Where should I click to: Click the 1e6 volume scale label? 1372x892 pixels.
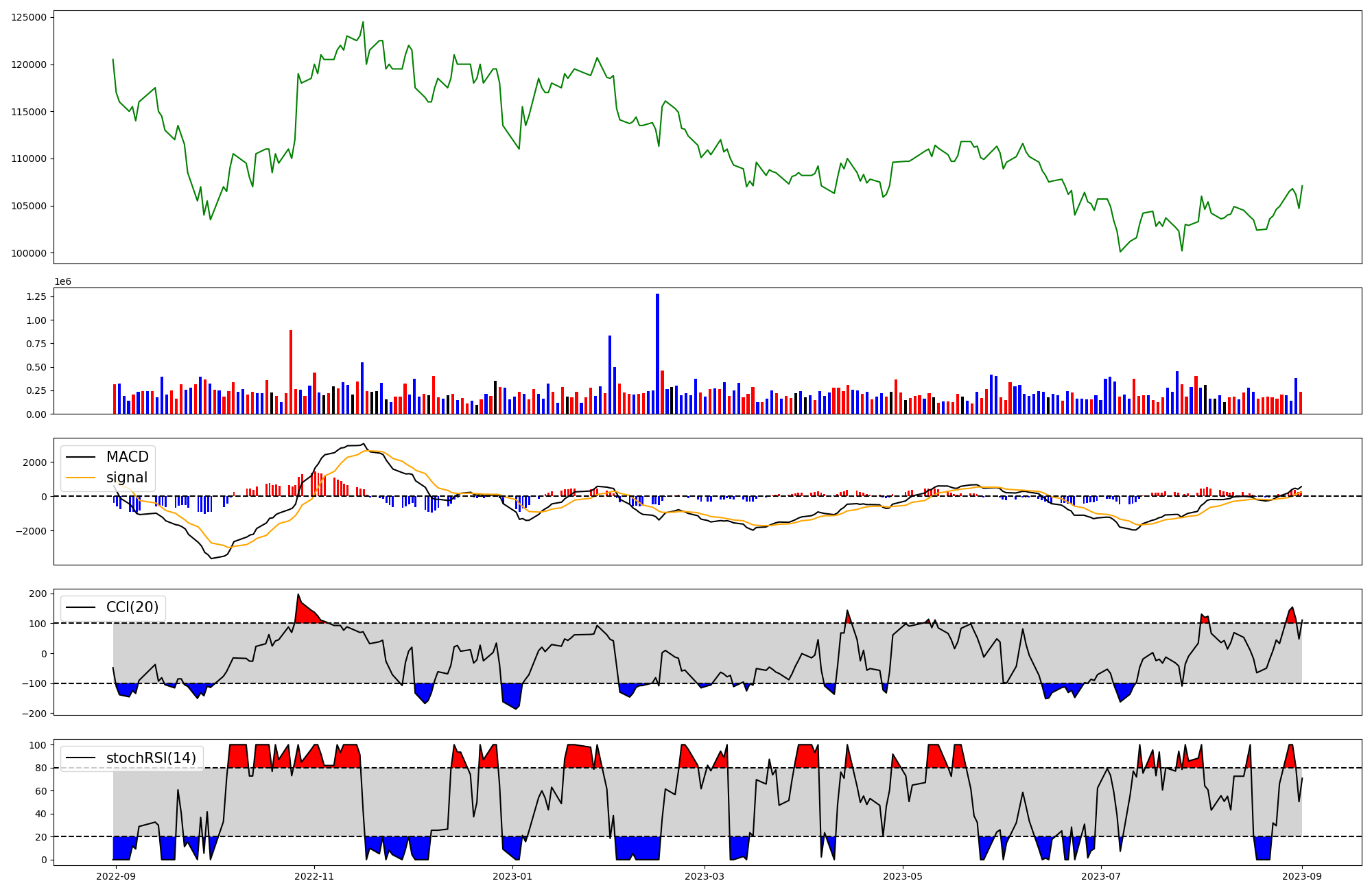(x=62, y=282)
